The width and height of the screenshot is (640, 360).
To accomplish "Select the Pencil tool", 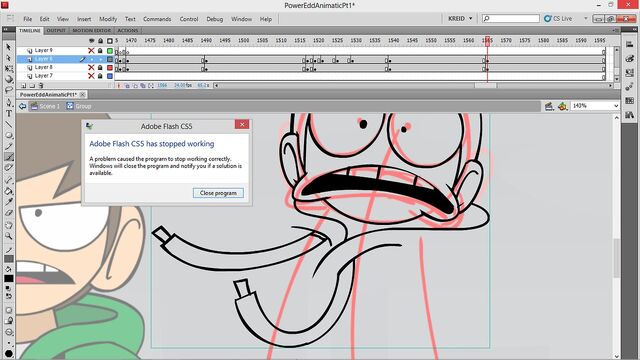I will point(8,146).
